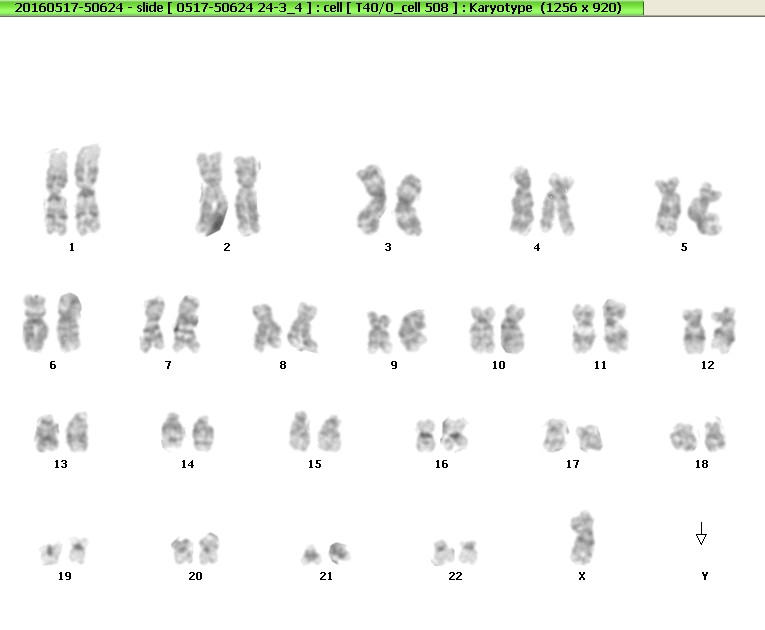
Task: Select the chromosome 15 pair
Action: [315, 431]
